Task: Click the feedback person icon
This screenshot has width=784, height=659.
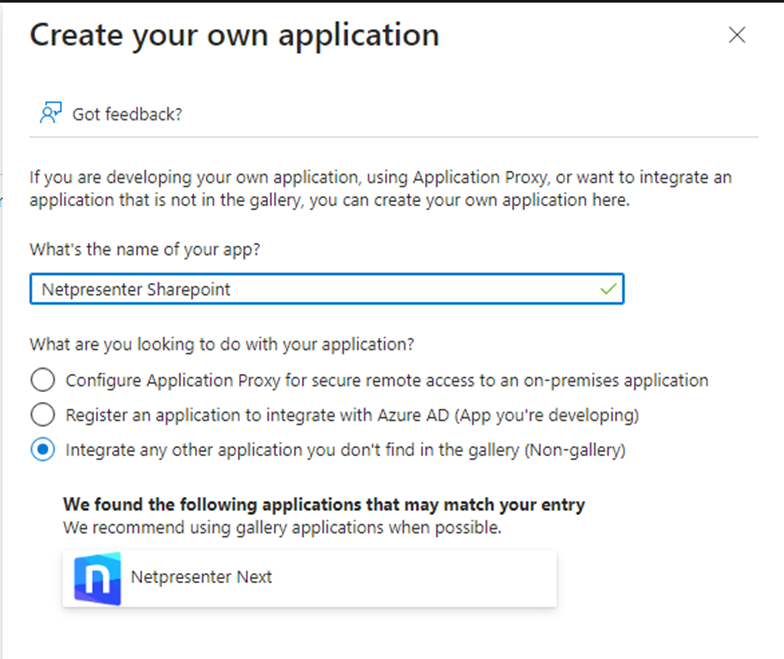Action: point(50,113)
